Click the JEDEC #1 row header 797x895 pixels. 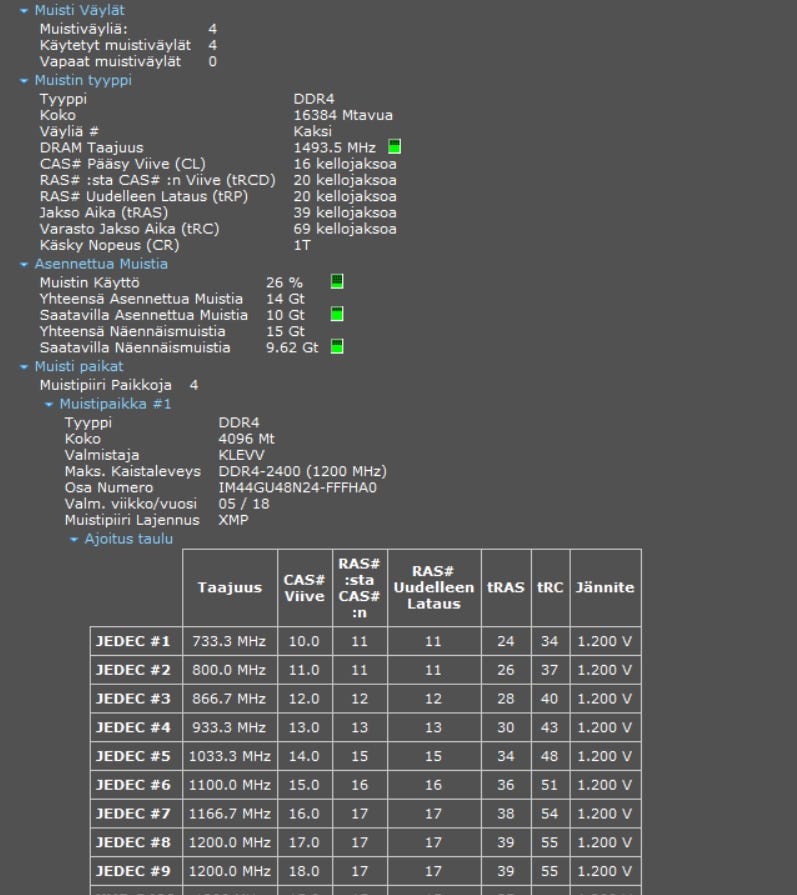[136, 642]
